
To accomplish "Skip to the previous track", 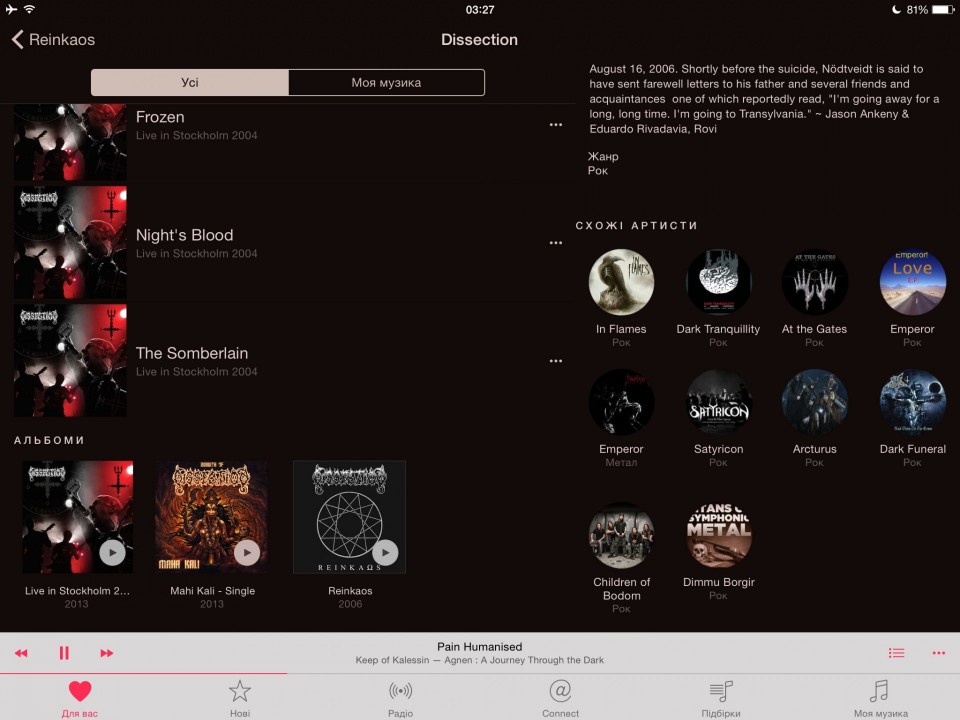I will coord(21,653).
